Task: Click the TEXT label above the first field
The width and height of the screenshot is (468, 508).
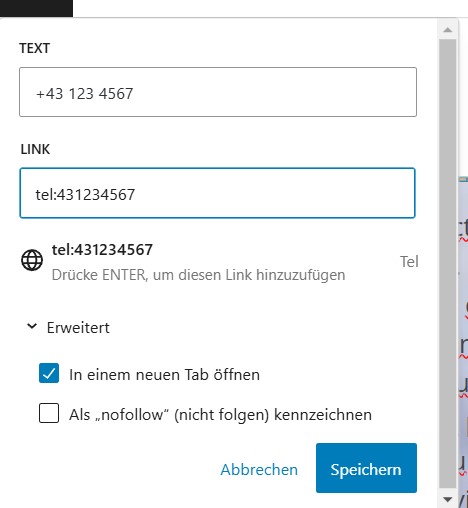Action: pyautogui.click(x=35, y=48)
